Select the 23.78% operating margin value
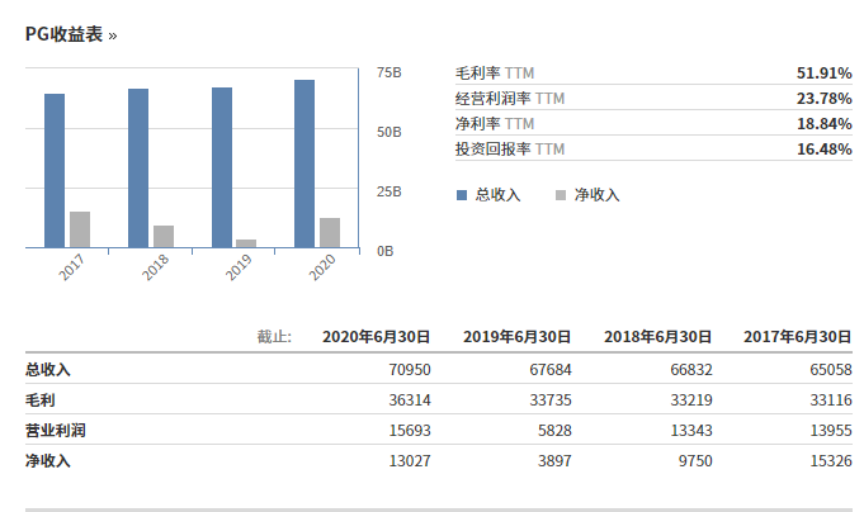The height and width of the screenshot is (513, 864). pos(824,99)
